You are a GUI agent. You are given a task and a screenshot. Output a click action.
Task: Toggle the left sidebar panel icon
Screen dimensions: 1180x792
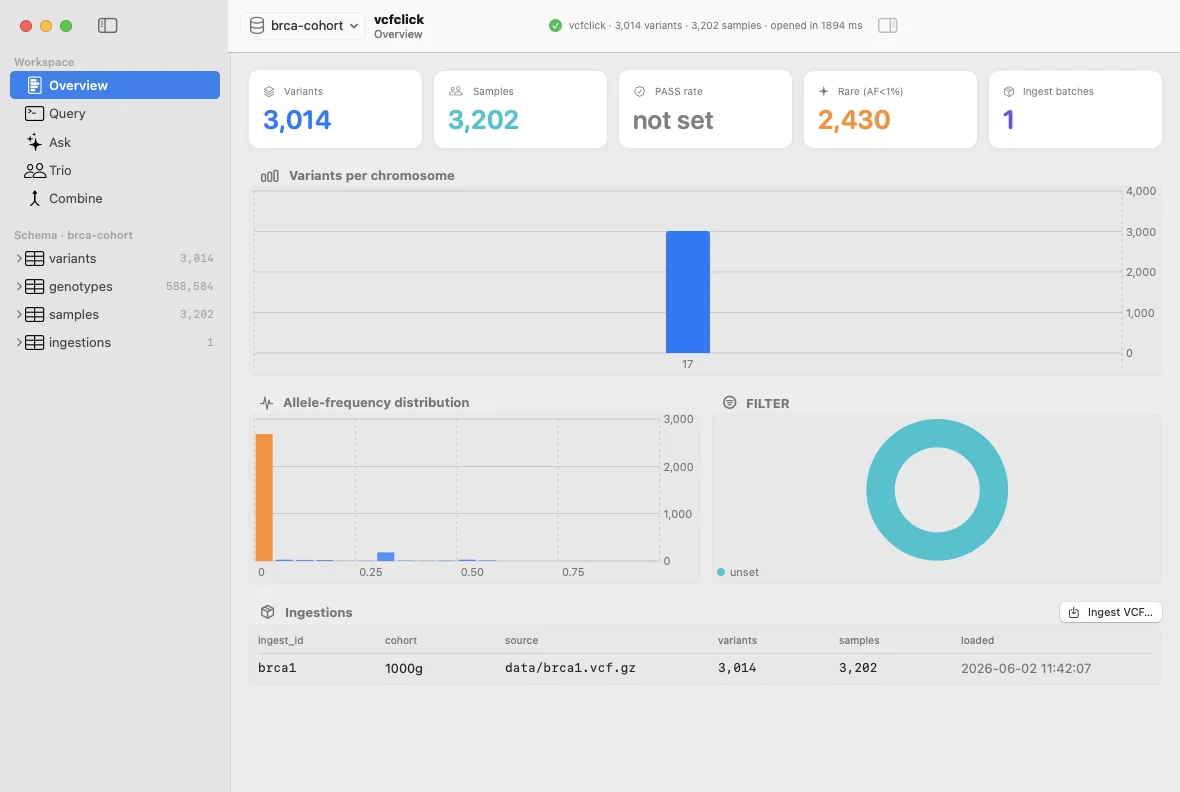pyautogui.click(x=108, y=26)
